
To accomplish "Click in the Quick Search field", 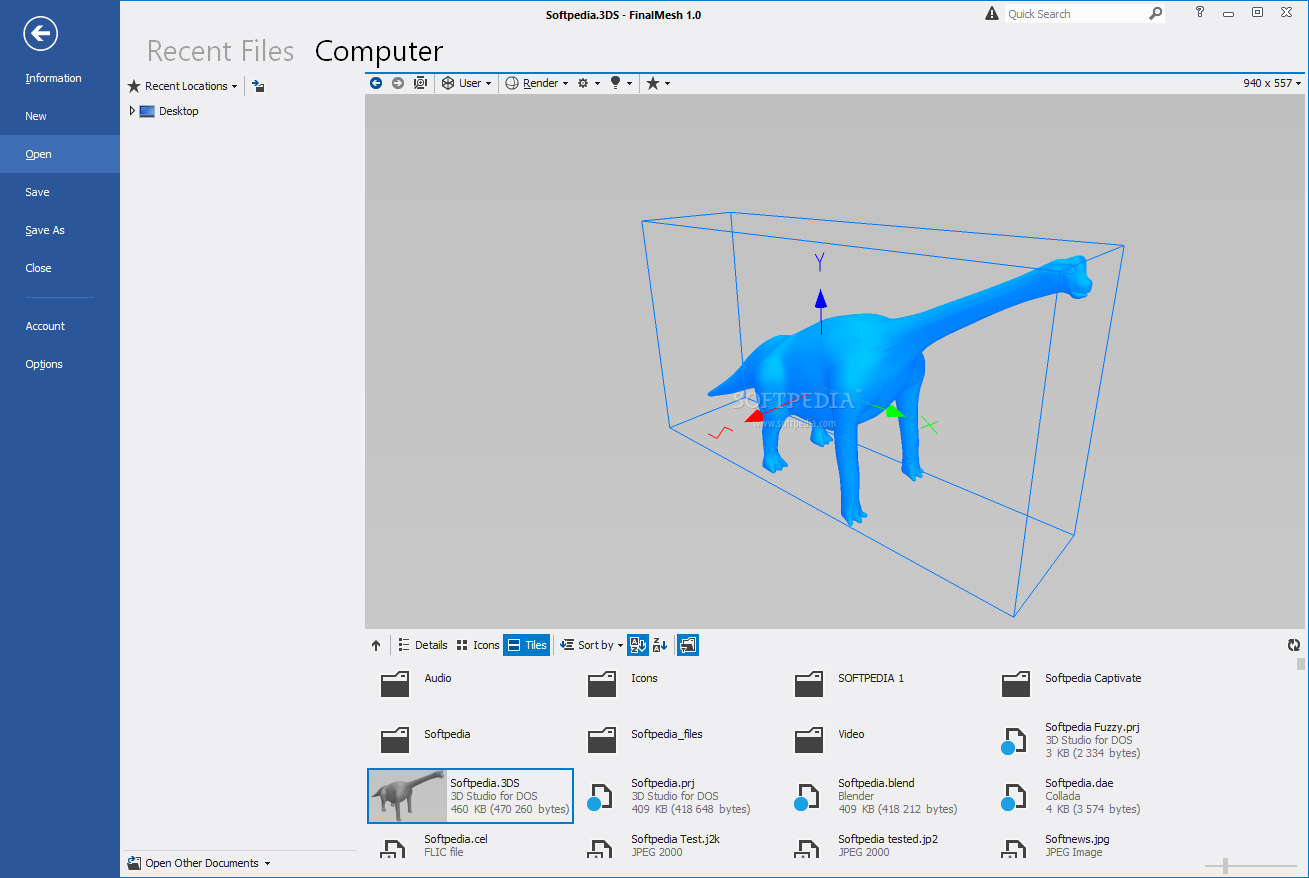I will click(x=1075, y=14).
